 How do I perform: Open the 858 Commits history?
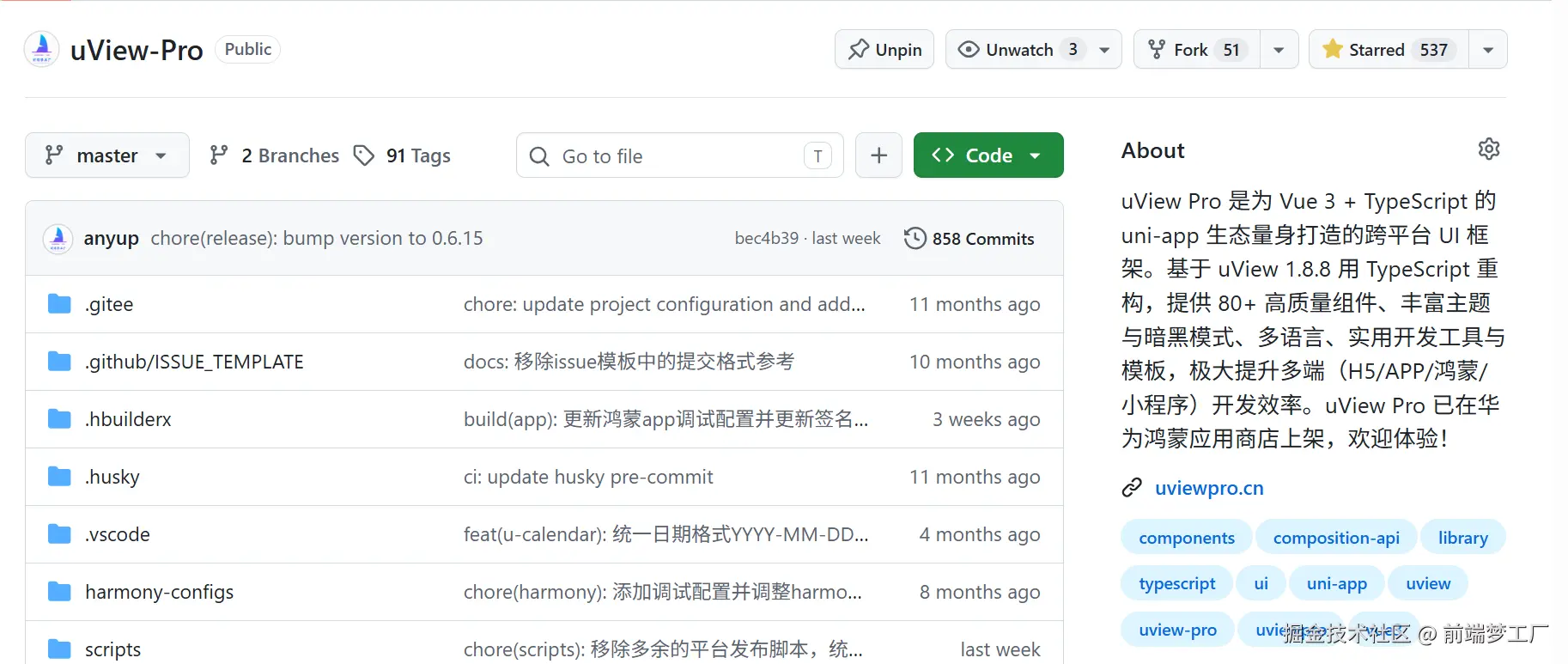point(969,238)
